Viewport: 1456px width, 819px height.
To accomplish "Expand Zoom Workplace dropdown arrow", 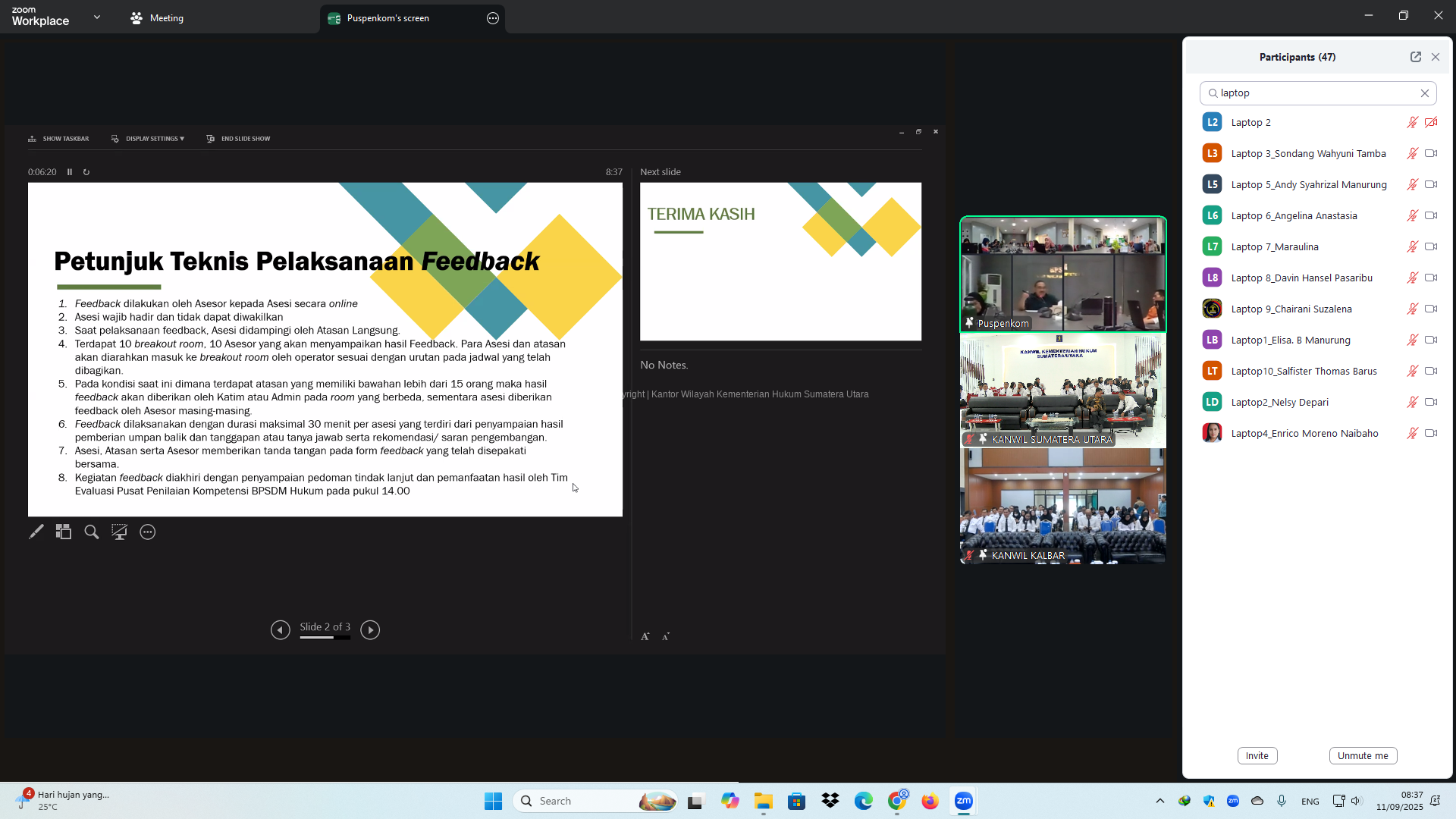I will pyautogui.click(x=97, y=17).
